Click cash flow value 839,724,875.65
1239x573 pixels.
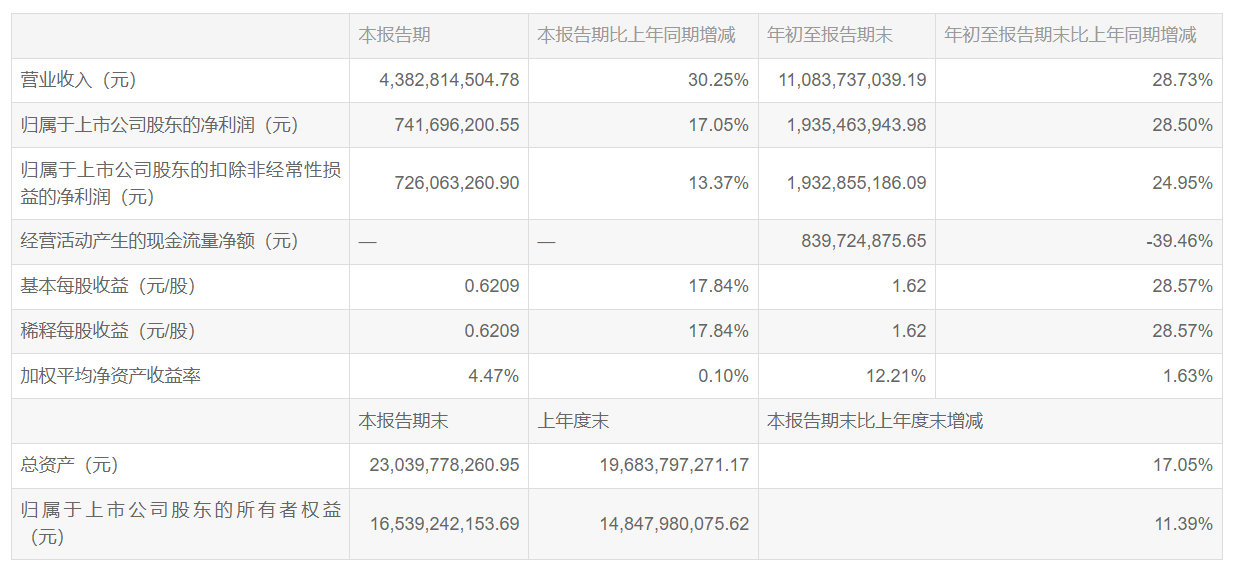pyautogui.click(x=864, y=241)
